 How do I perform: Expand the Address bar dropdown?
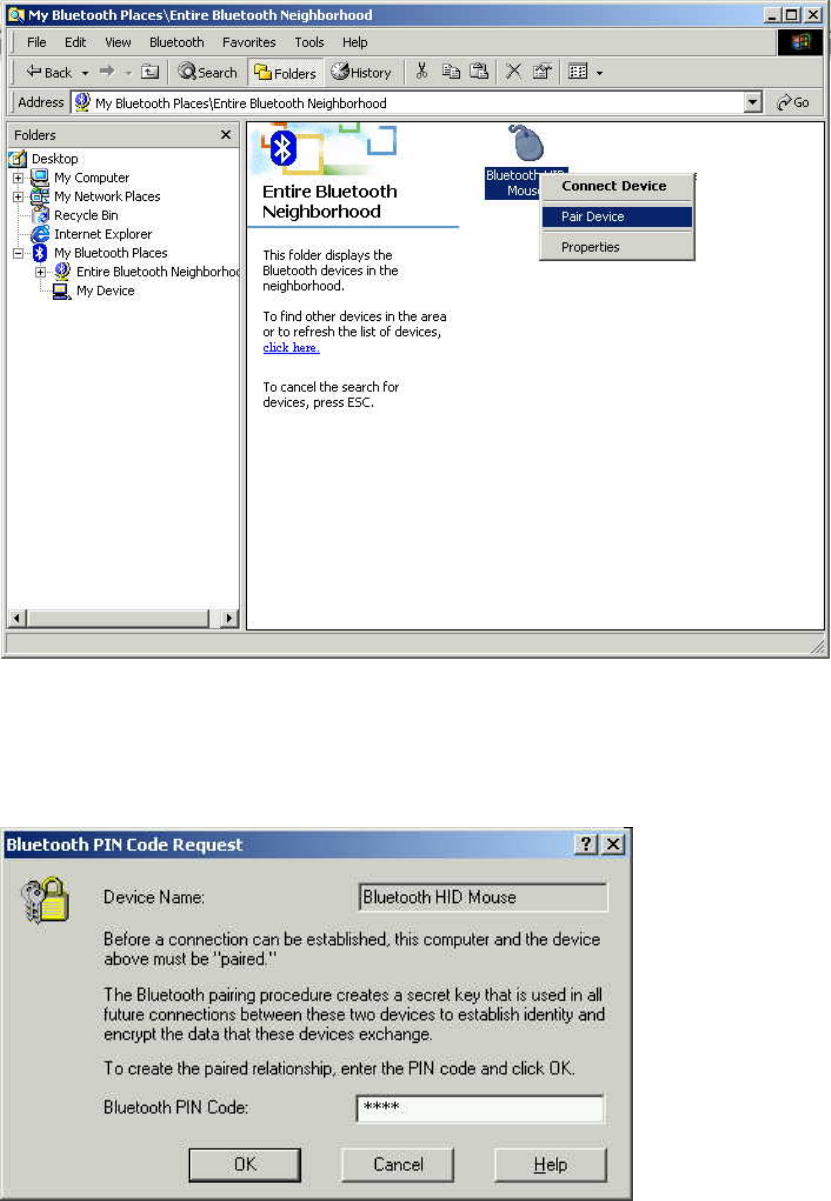(x=753, y=103)
